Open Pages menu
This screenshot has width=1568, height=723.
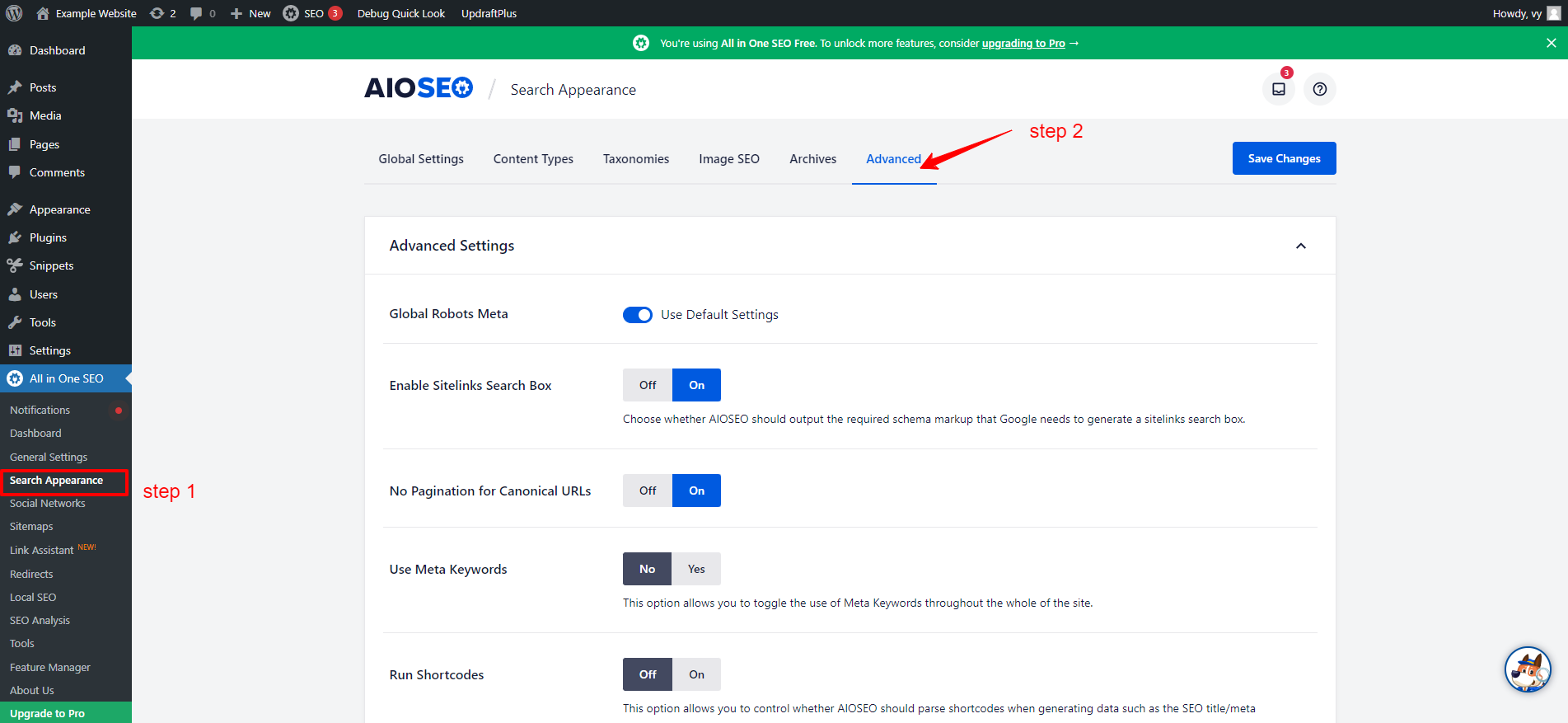[x=66, y=144]
